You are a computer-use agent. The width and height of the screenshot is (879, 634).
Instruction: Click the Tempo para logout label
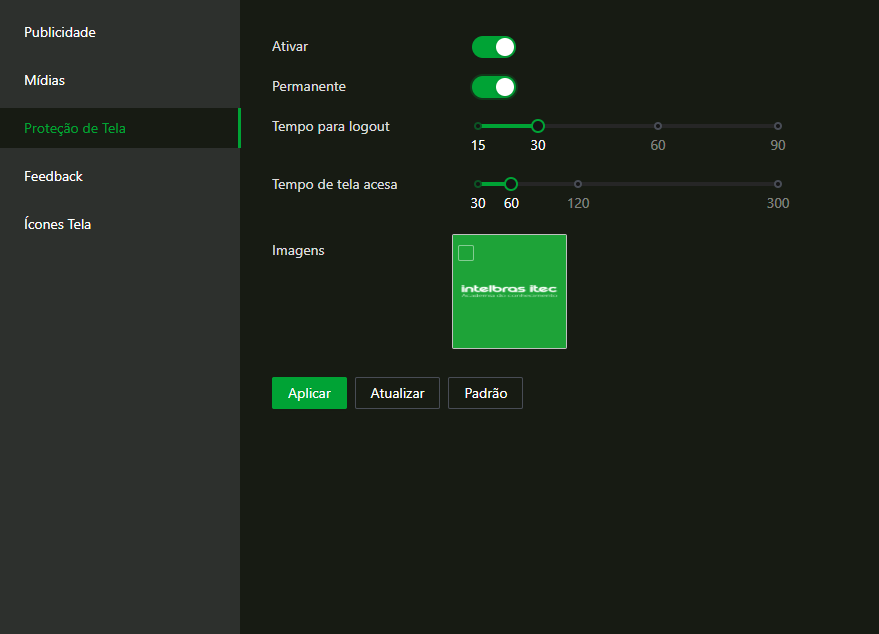coord(331,127)
